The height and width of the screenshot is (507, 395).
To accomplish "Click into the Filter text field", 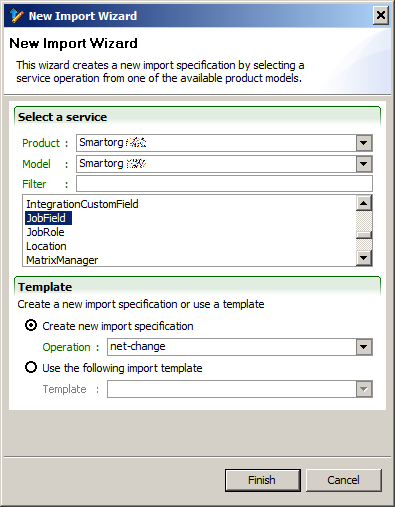I will click(x=224, y=184).
